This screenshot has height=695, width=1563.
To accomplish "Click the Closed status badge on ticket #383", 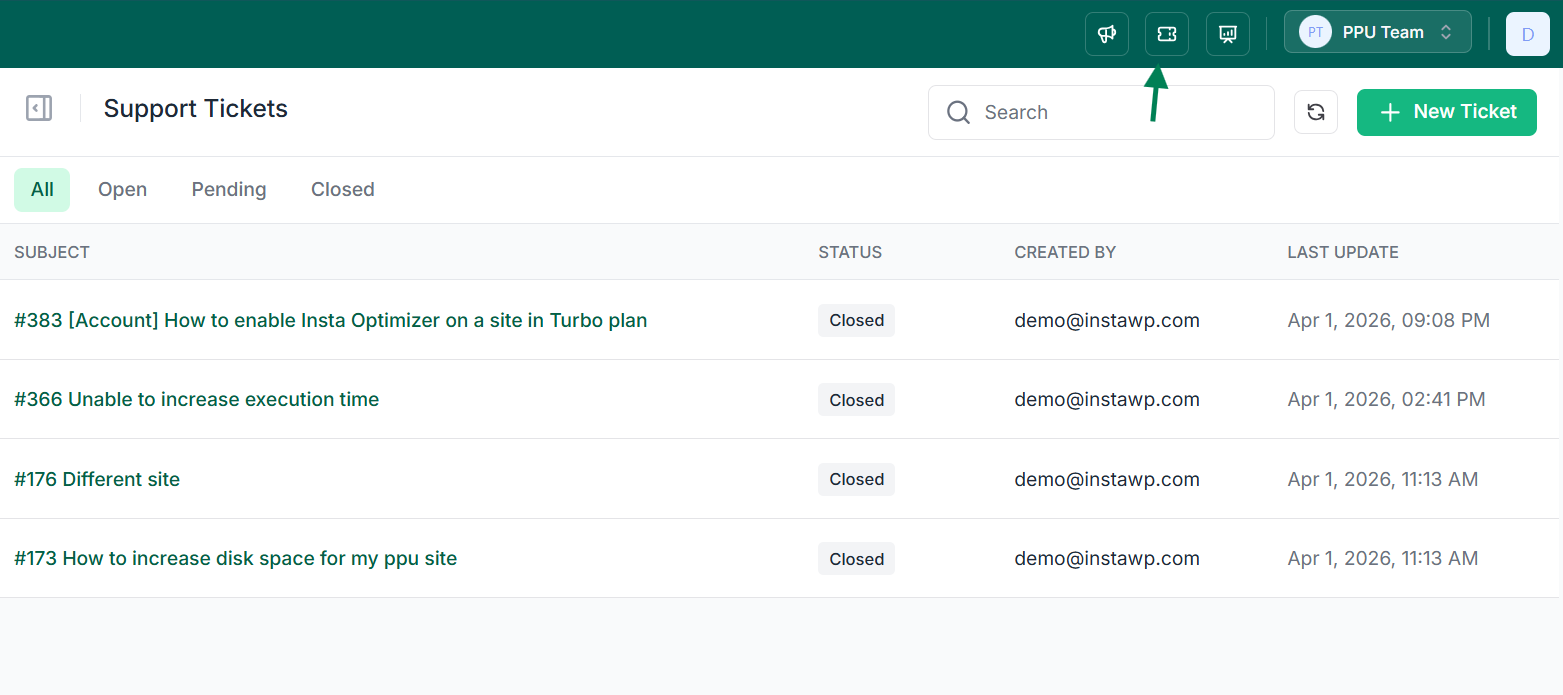I will pyautogui.click(x=856, y=320).
